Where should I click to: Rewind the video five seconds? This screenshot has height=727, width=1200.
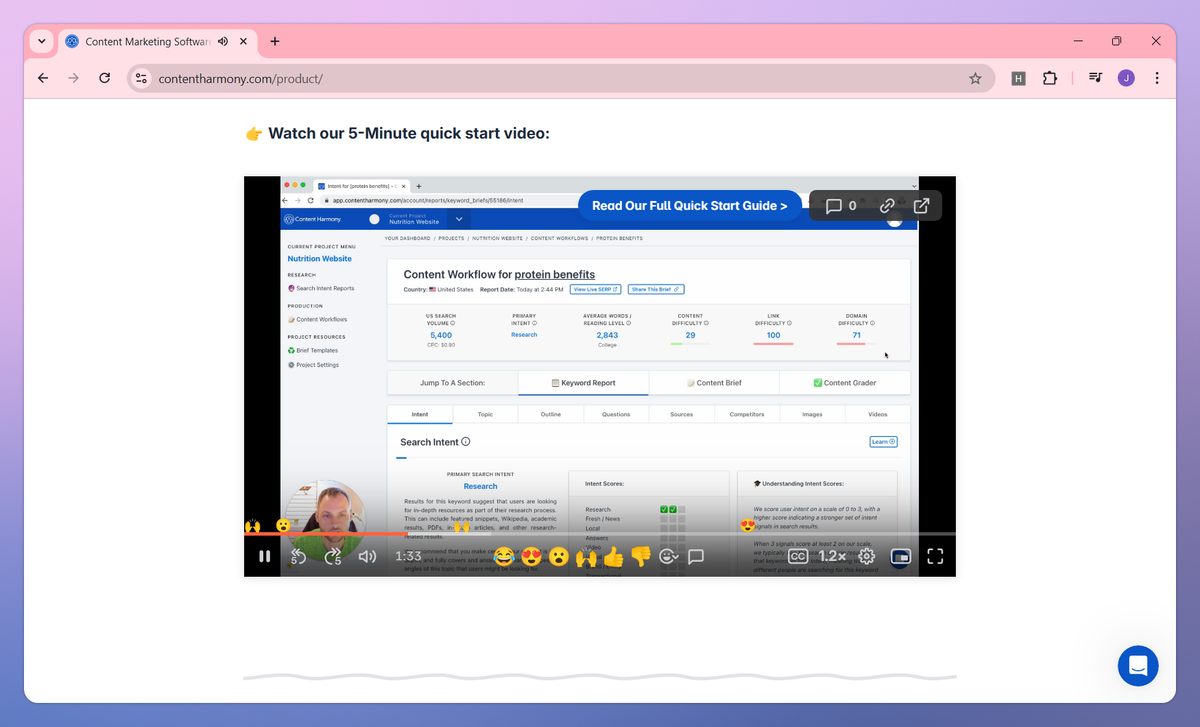tap(299, 556)
